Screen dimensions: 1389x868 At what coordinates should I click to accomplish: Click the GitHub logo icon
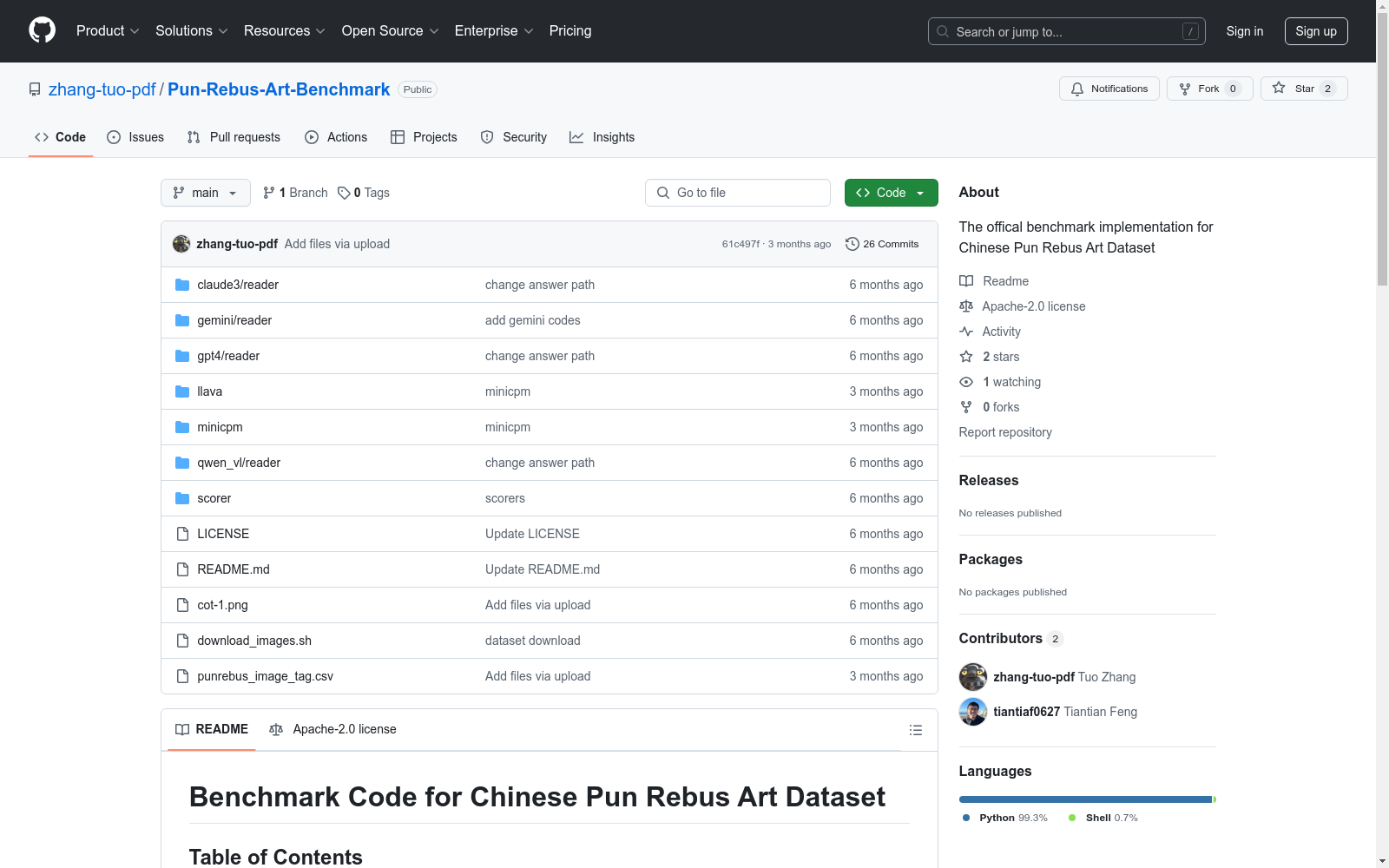point(42,30)
